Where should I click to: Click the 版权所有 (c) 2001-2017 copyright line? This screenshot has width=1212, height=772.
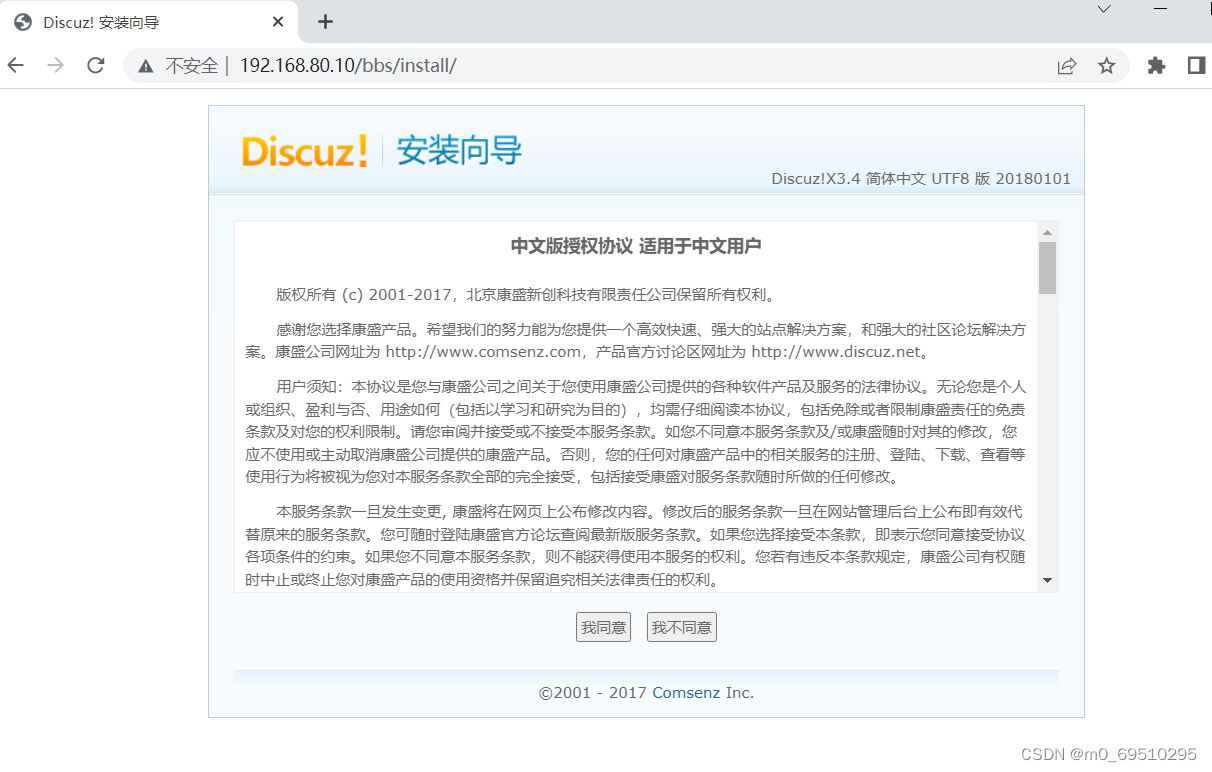526,295
